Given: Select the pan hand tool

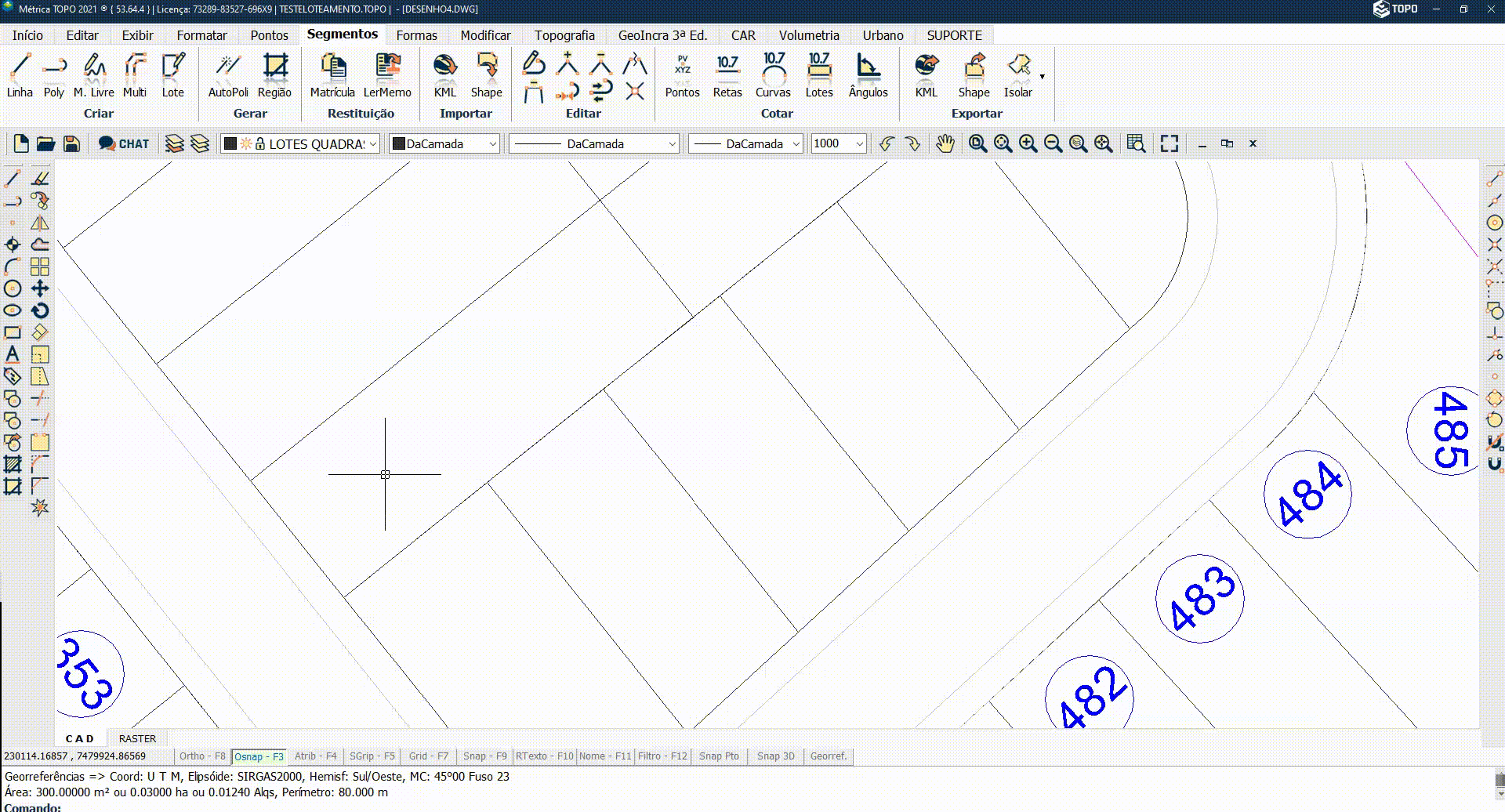Looking at the screenshot, I should 945,143.
